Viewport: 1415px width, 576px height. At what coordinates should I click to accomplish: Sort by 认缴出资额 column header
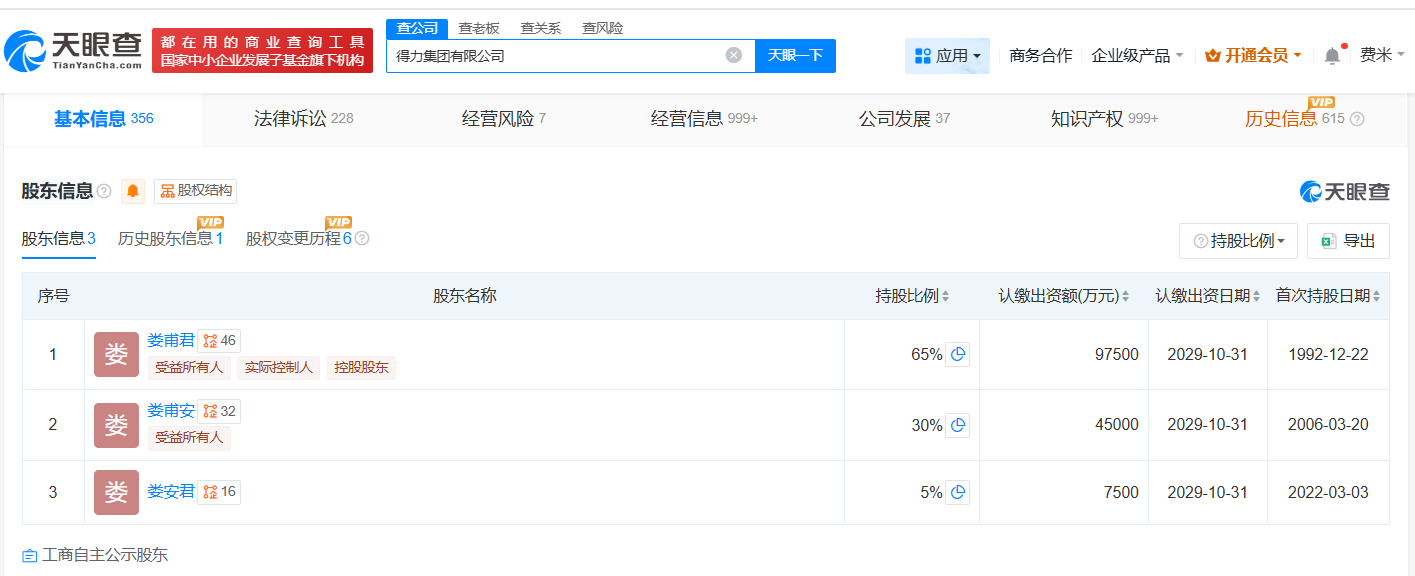click(x=1064, y=296)
